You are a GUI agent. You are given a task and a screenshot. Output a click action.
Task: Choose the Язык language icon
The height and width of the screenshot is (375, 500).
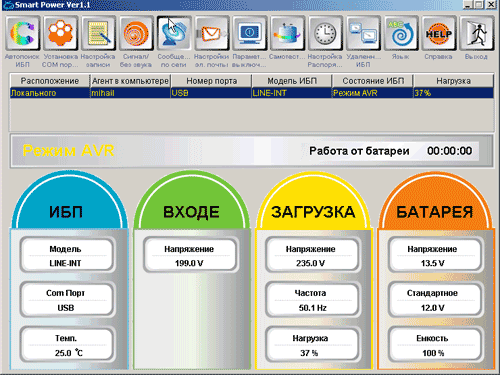pos(401,34)
